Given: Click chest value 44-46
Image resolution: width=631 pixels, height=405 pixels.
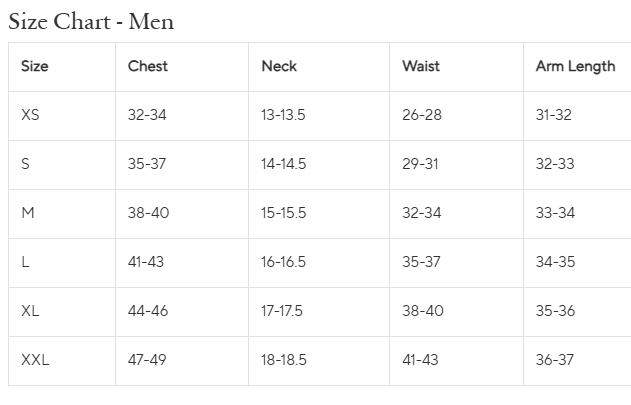Looking at the screenshot, I should (148, 311).
